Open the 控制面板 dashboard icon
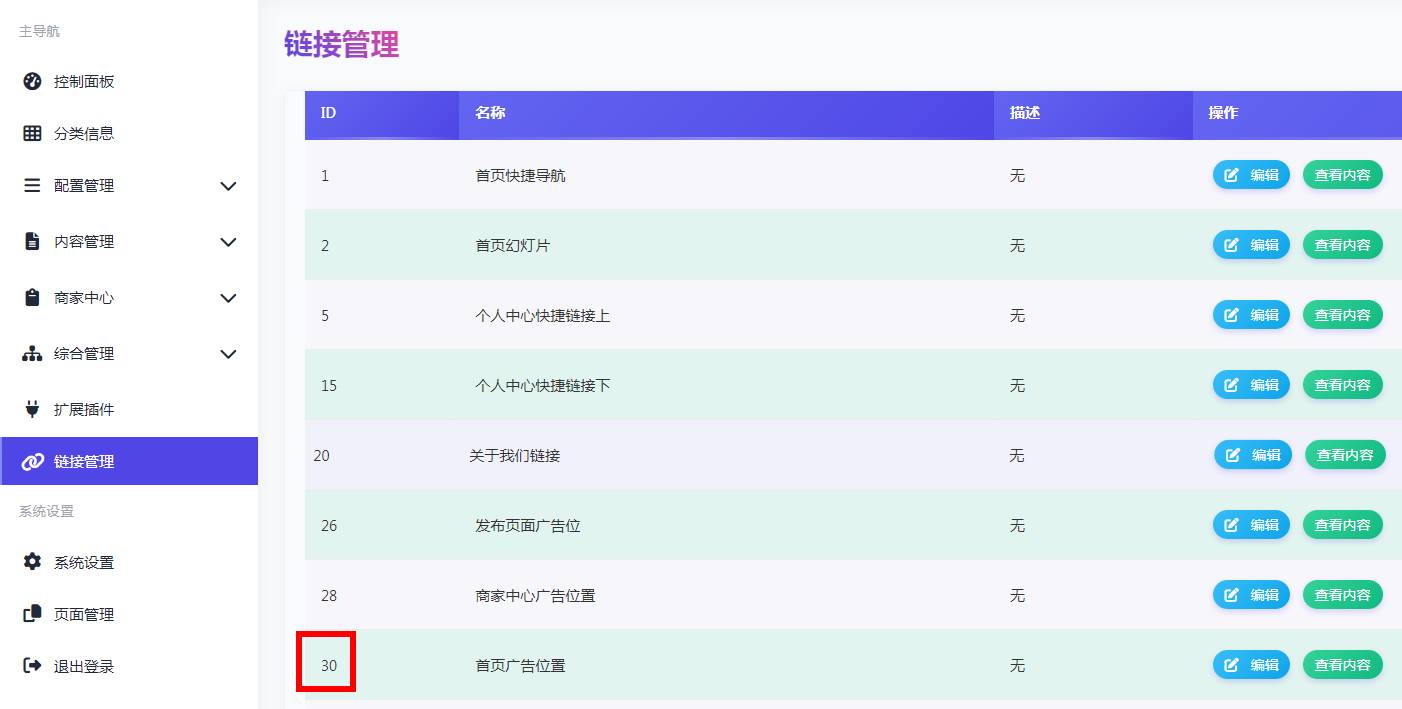 point(31,81)
